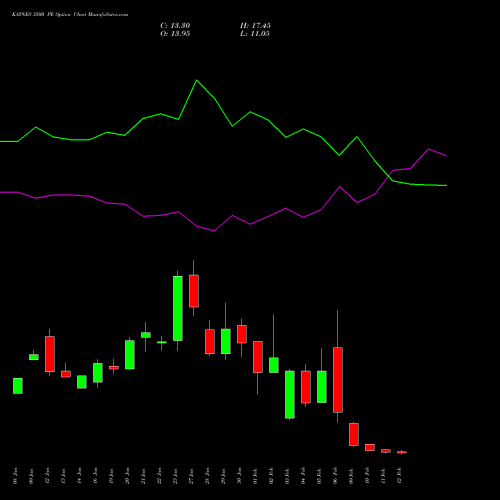
Task: Click the 01 Feb date label
Action: click(x=256, y=476)
